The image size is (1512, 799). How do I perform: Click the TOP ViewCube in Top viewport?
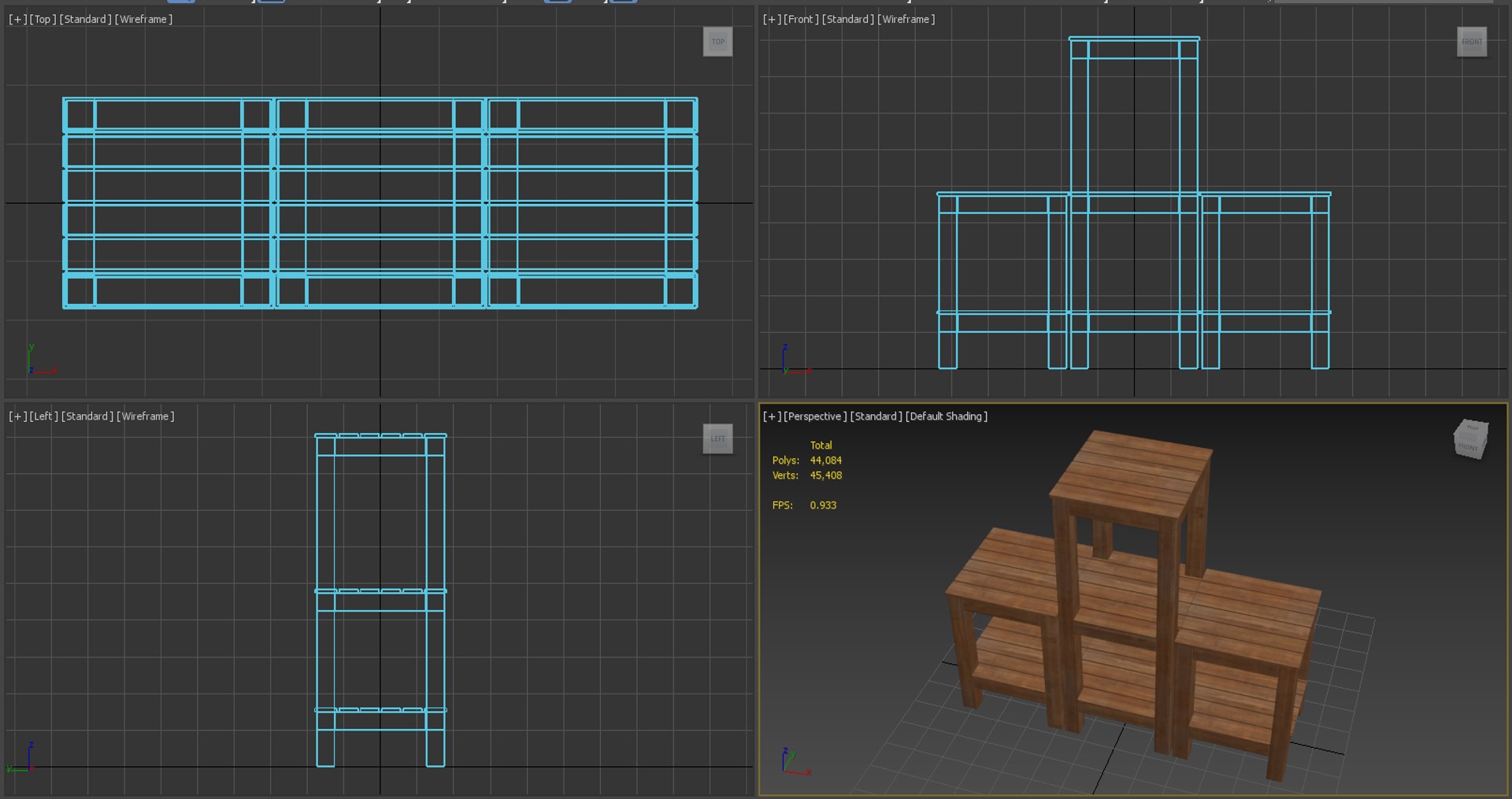717,42
